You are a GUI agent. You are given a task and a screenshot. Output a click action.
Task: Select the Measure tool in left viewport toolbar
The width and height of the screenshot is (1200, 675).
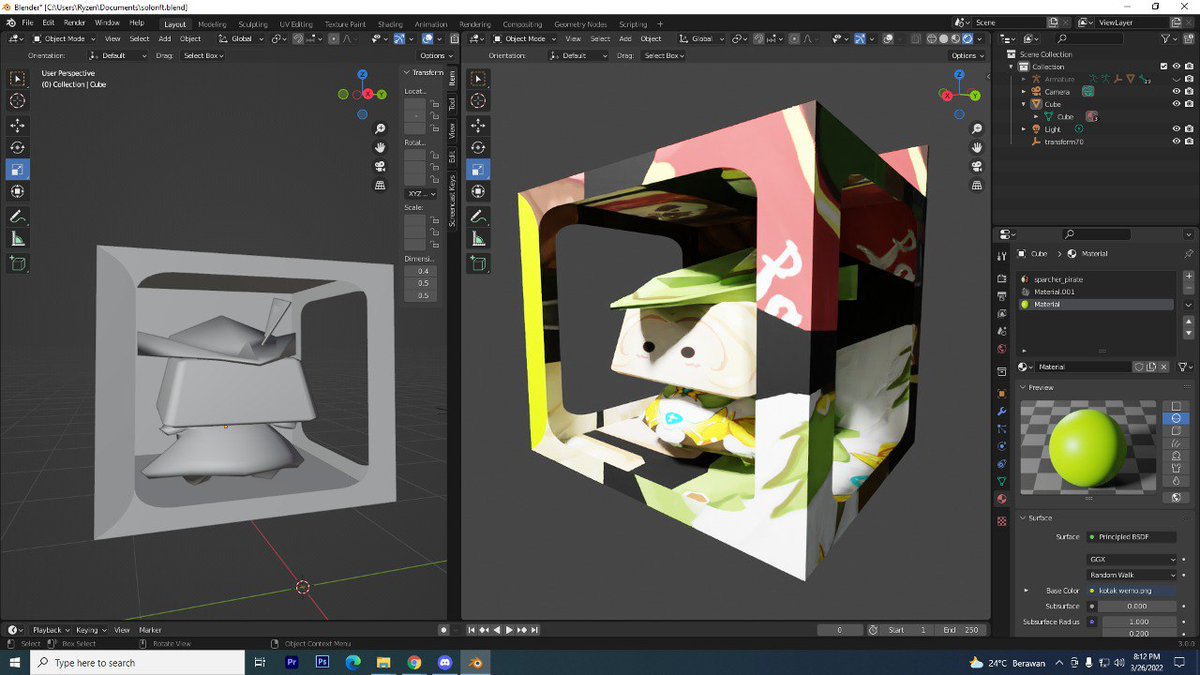pyautogui.click(x=18, y=239)
